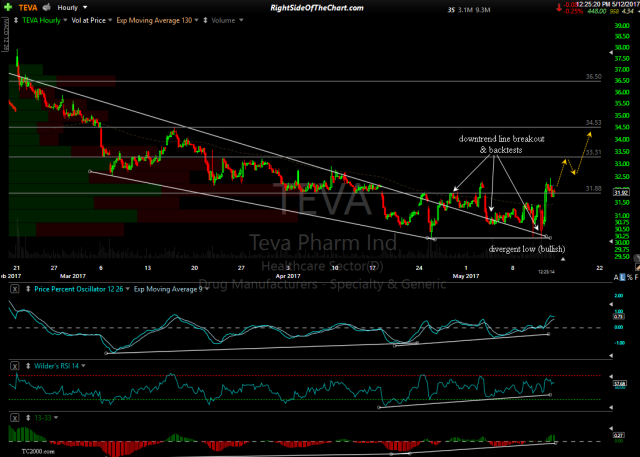Click the 33.31 horizontal line label
The height and width of the screenshot is (457, 640).
(x=593, y=152)
